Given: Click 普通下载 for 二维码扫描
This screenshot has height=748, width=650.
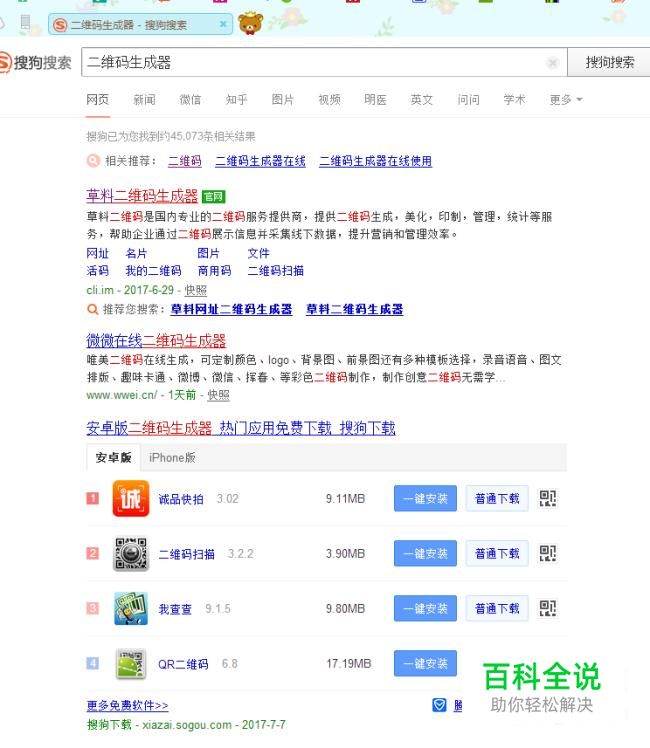Looking at the screenshot, I should click(497, 553).
